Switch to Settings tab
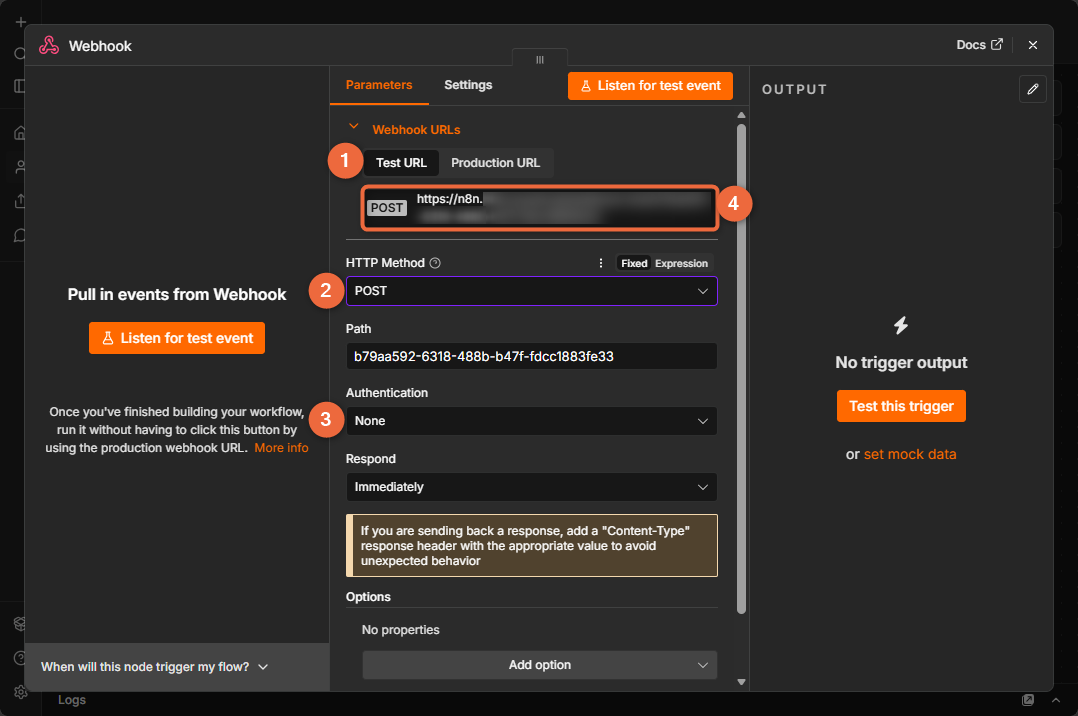 click(x=468, y=85)
